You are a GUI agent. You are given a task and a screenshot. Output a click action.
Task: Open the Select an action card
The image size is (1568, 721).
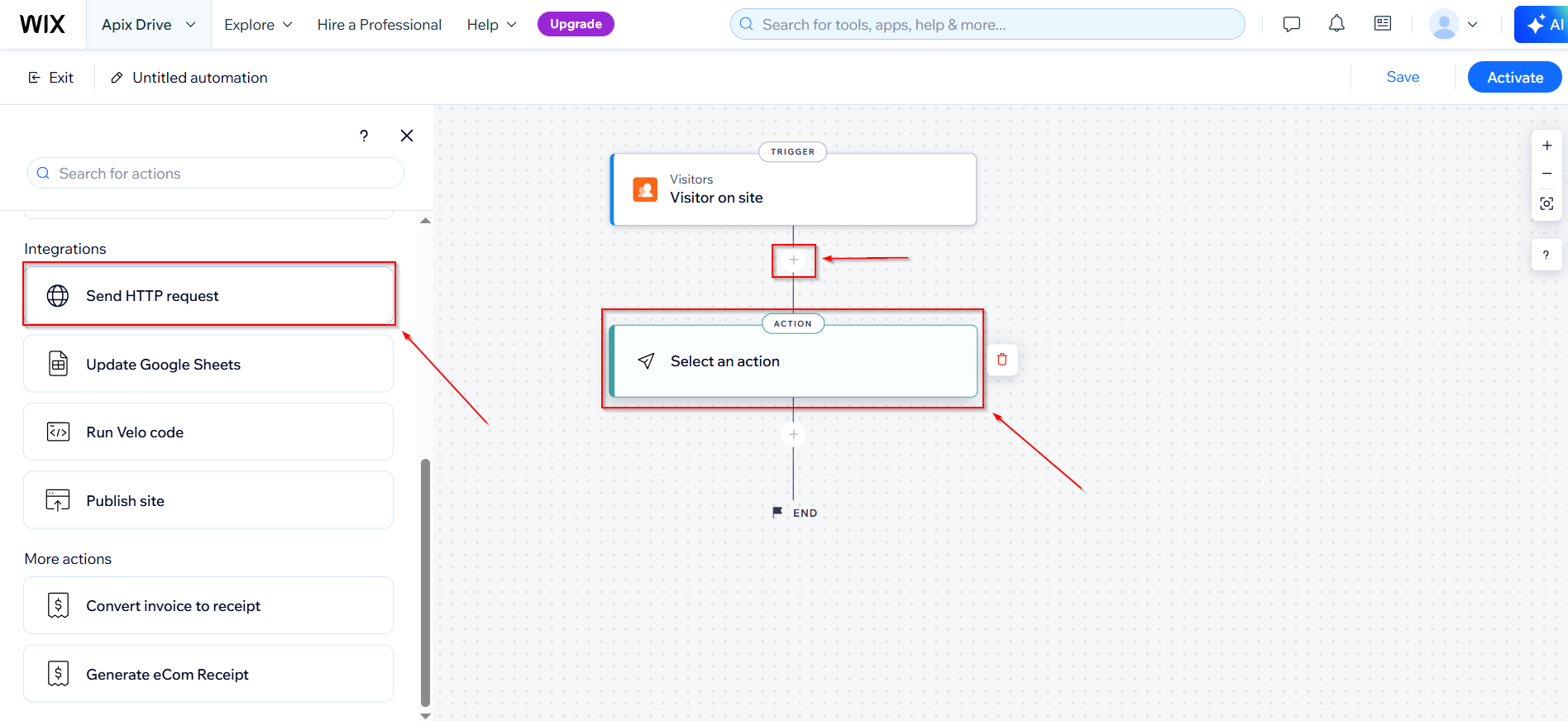tap(793, 361)
